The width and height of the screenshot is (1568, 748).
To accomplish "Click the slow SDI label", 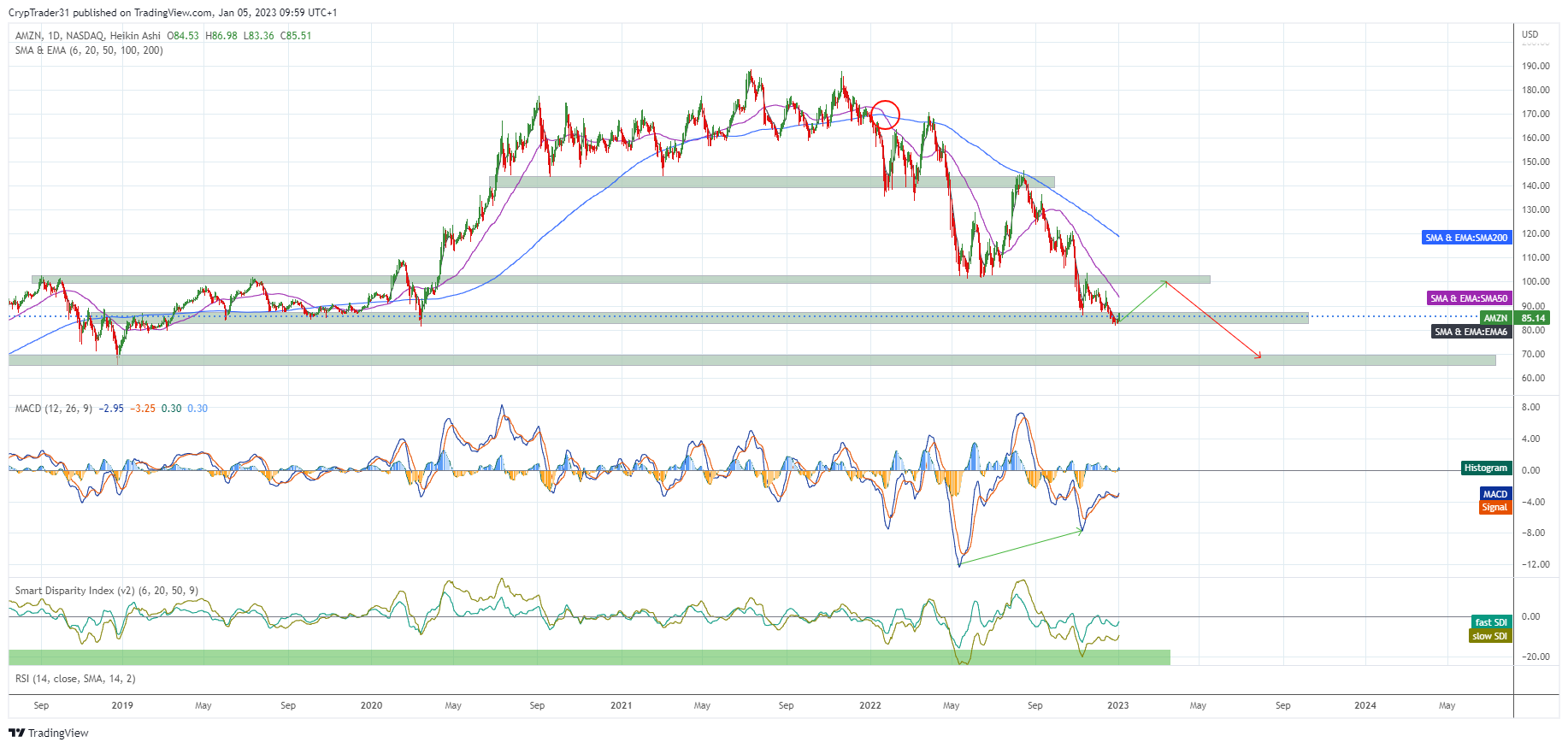I will pos(1490,636).
